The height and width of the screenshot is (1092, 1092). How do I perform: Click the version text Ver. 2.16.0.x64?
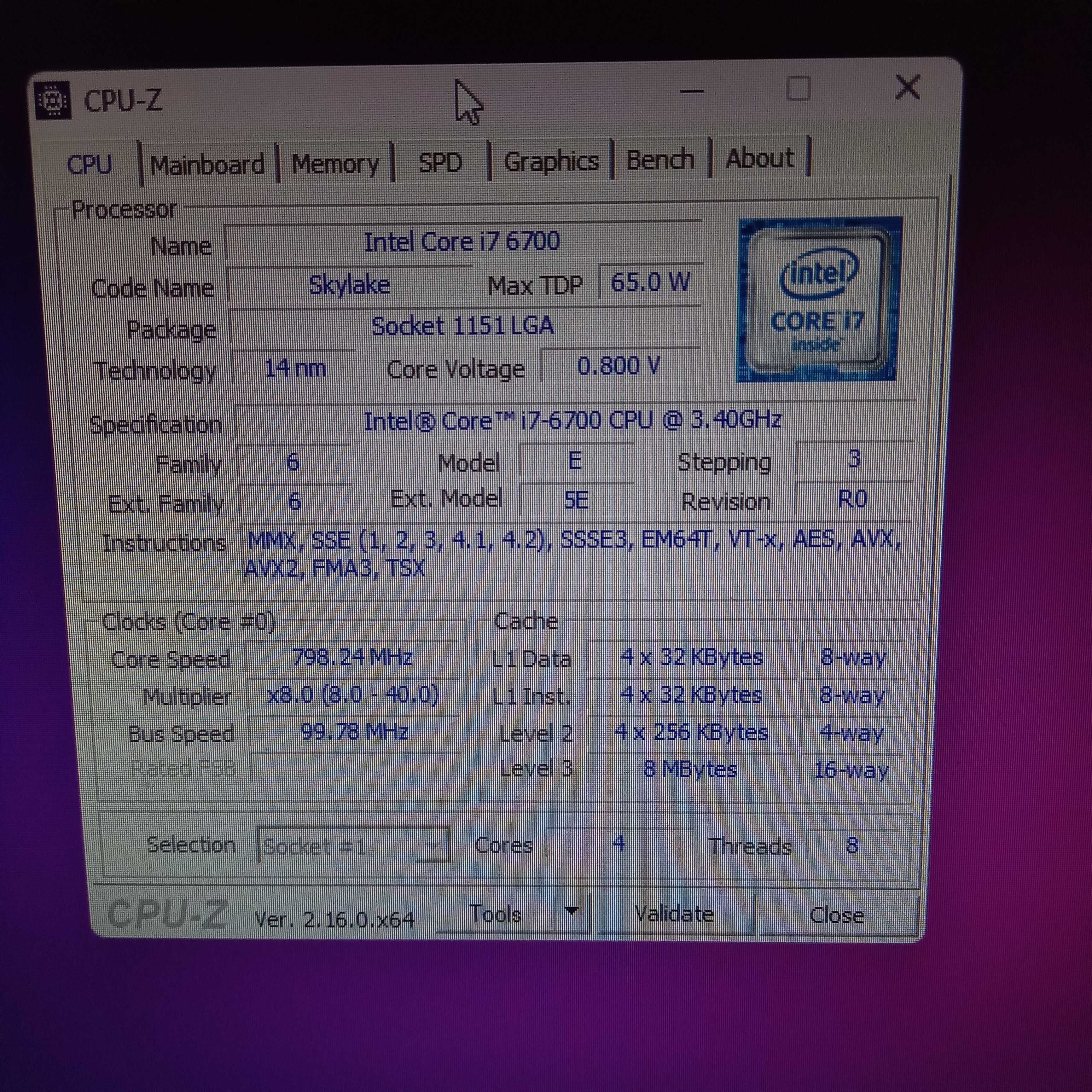tap(334, 920)
